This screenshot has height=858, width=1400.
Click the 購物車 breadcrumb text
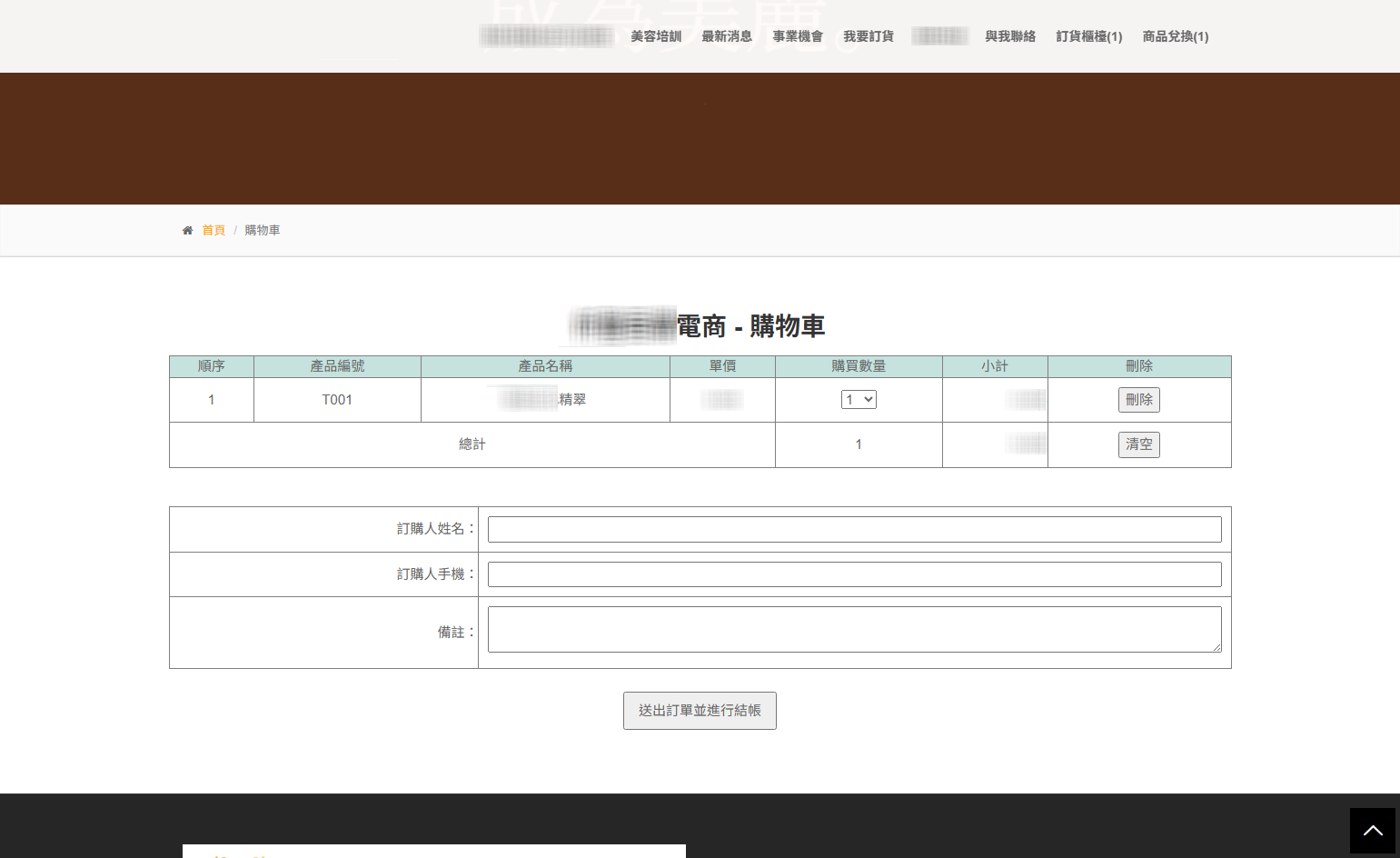[x=263, y=231]
